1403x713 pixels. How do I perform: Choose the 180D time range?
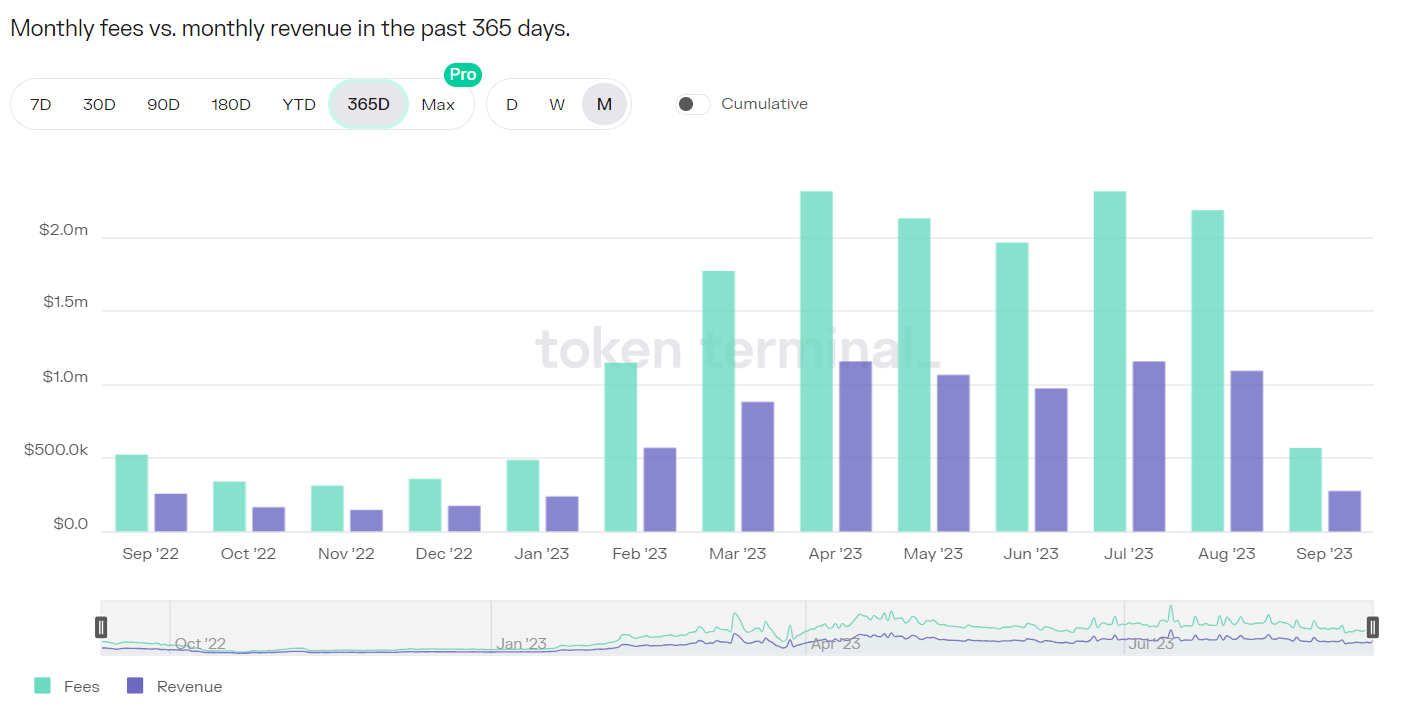click(231, 104)
